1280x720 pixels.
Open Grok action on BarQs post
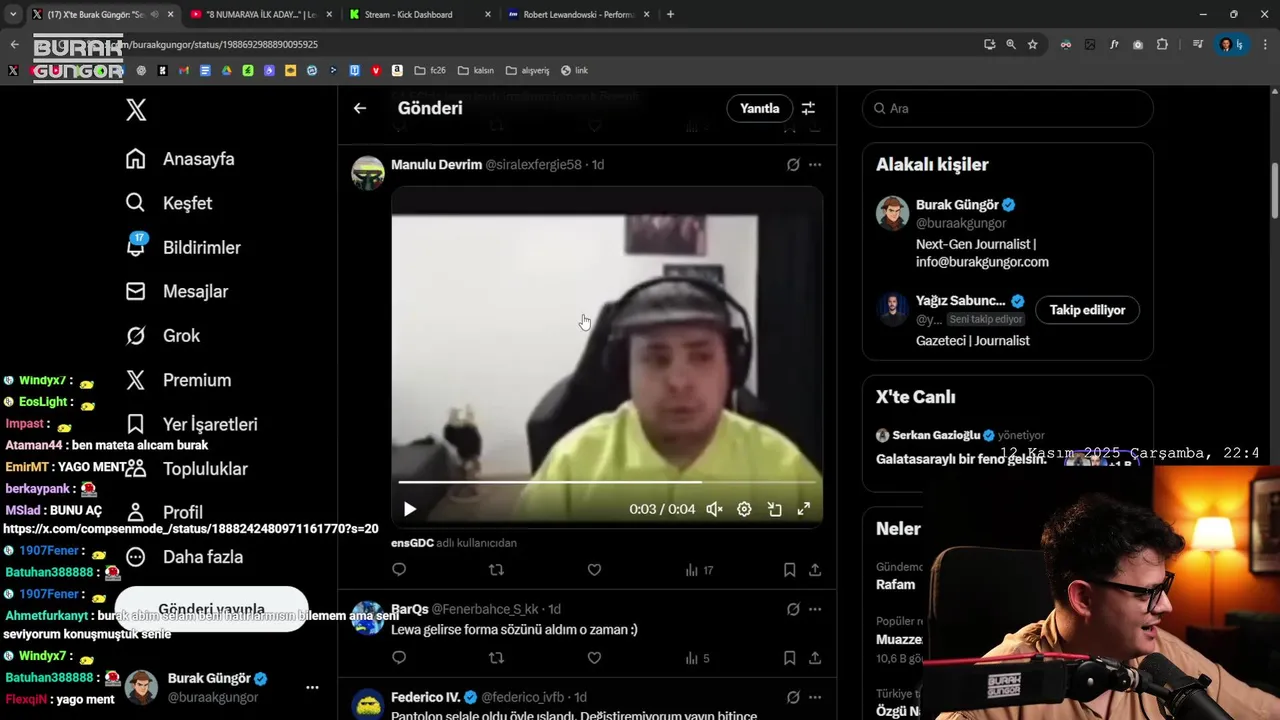point(793,609)
